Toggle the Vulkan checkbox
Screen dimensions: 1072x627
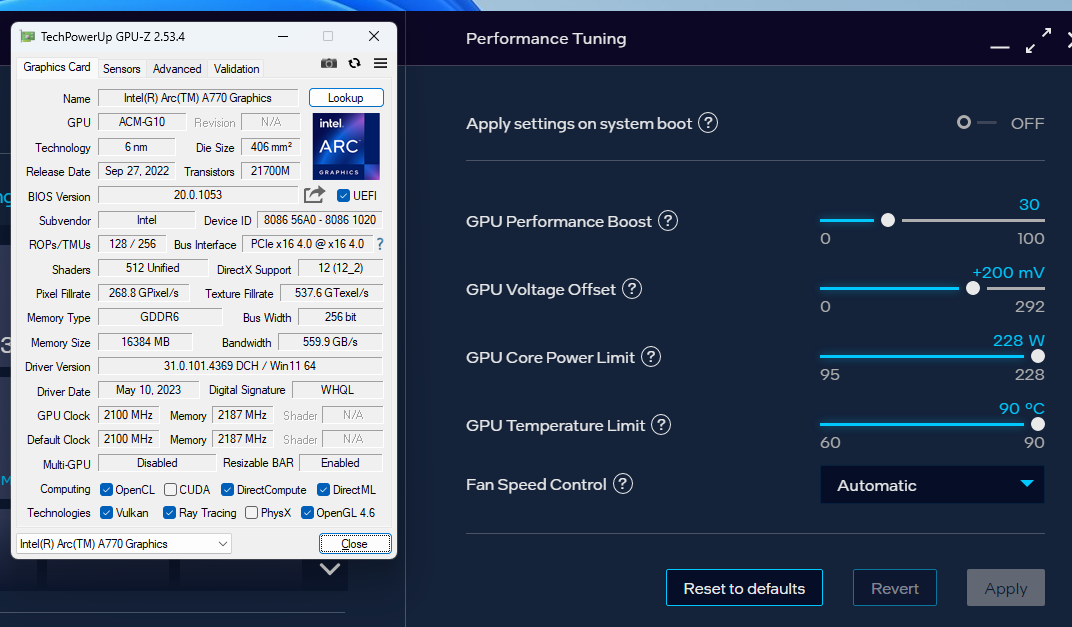(x=106, y=513)
